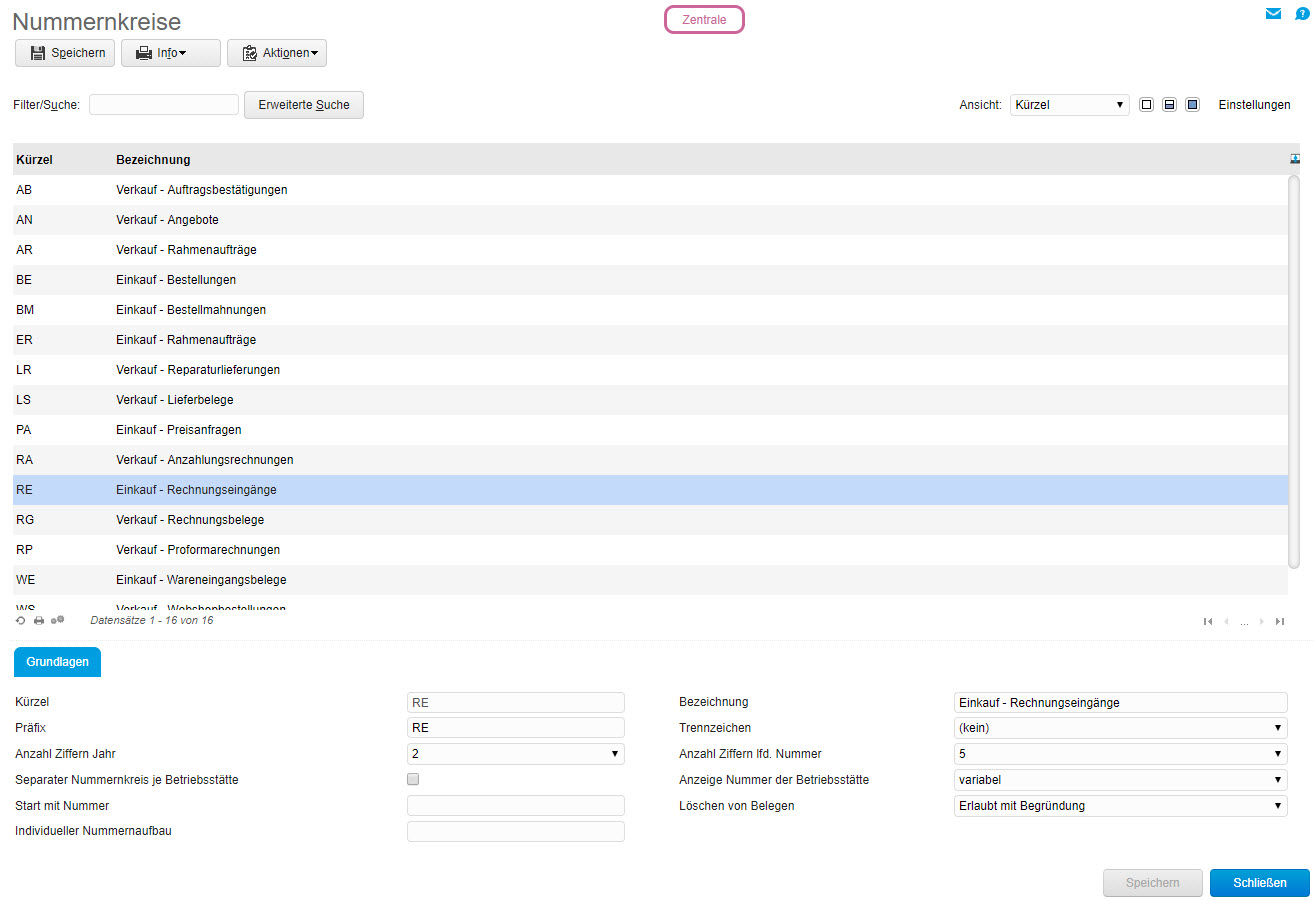Viewport: 1314px width, 900px height.
Task: Click the Erweiterte Suche button
Action: (x=303, y=104)
